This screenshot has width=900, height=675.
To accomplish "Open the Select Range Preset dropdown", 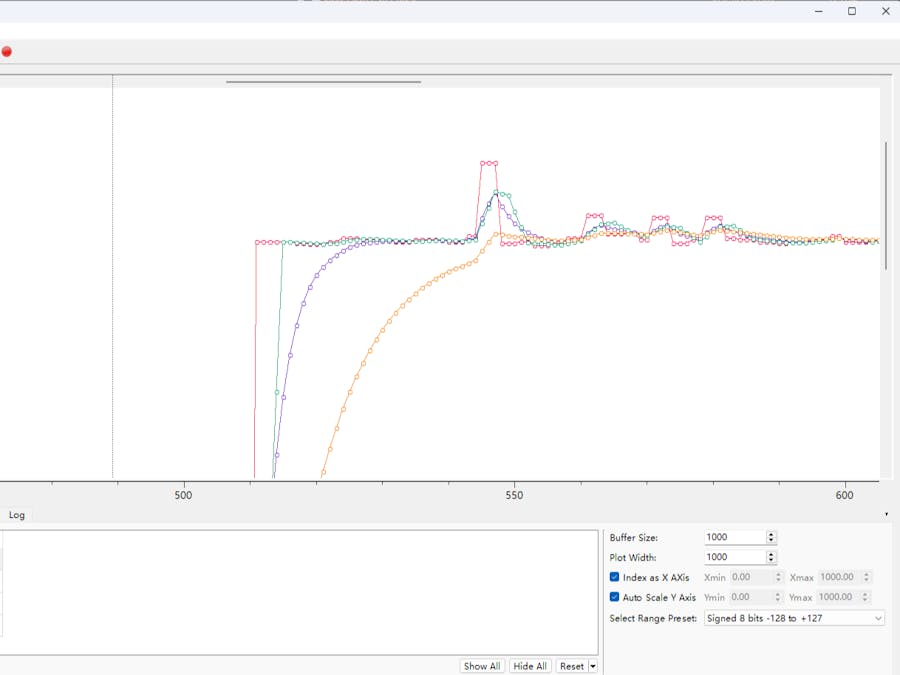I will (x=794, y=618).
